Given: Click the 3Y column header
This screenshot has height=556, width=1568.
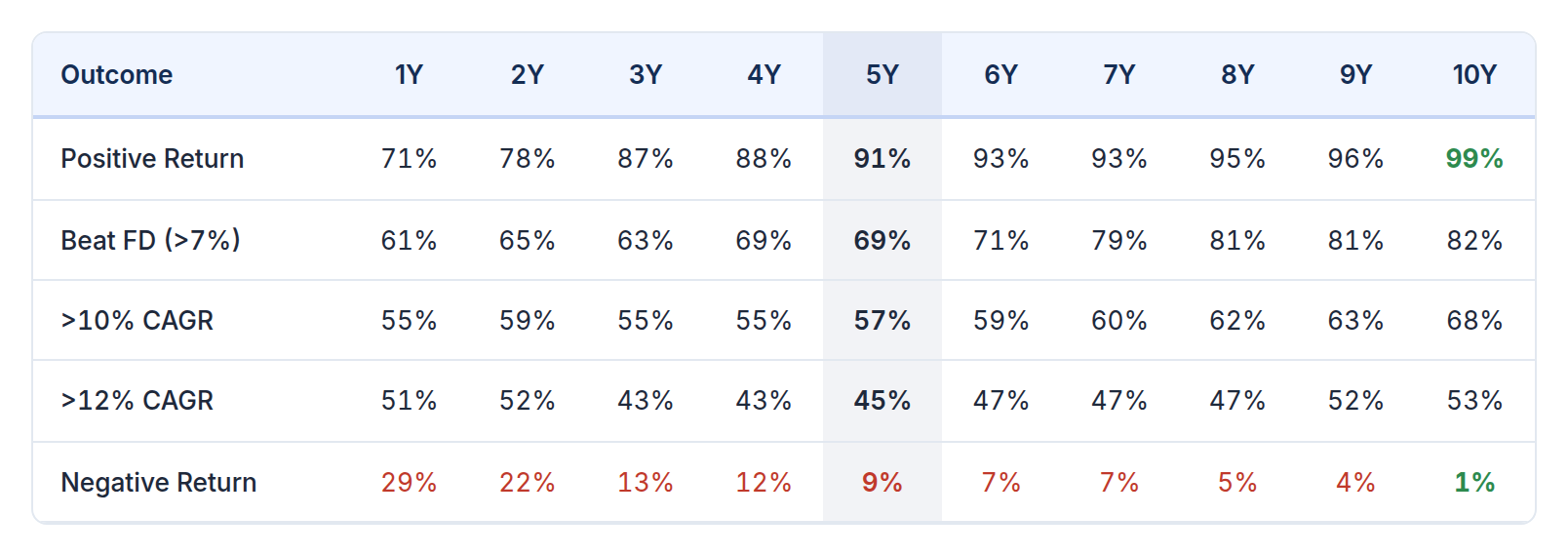Looking at the screenshot, I should [646, 75].
